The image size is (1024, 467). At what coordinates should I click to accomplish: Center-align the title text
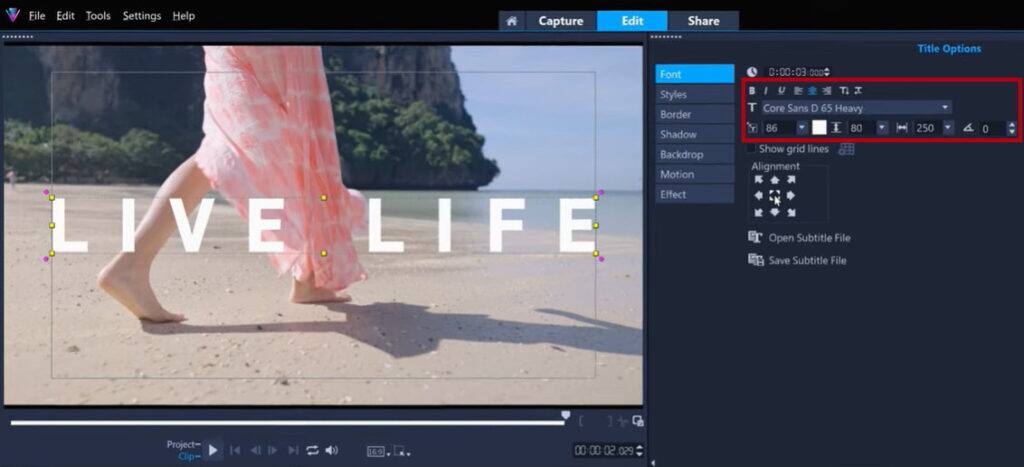tap(812, 91)
